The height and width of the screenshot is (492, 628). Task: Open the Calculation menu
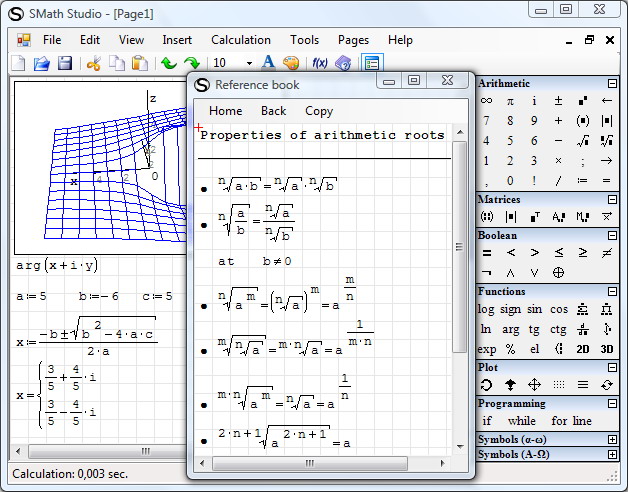coord(240,40)
